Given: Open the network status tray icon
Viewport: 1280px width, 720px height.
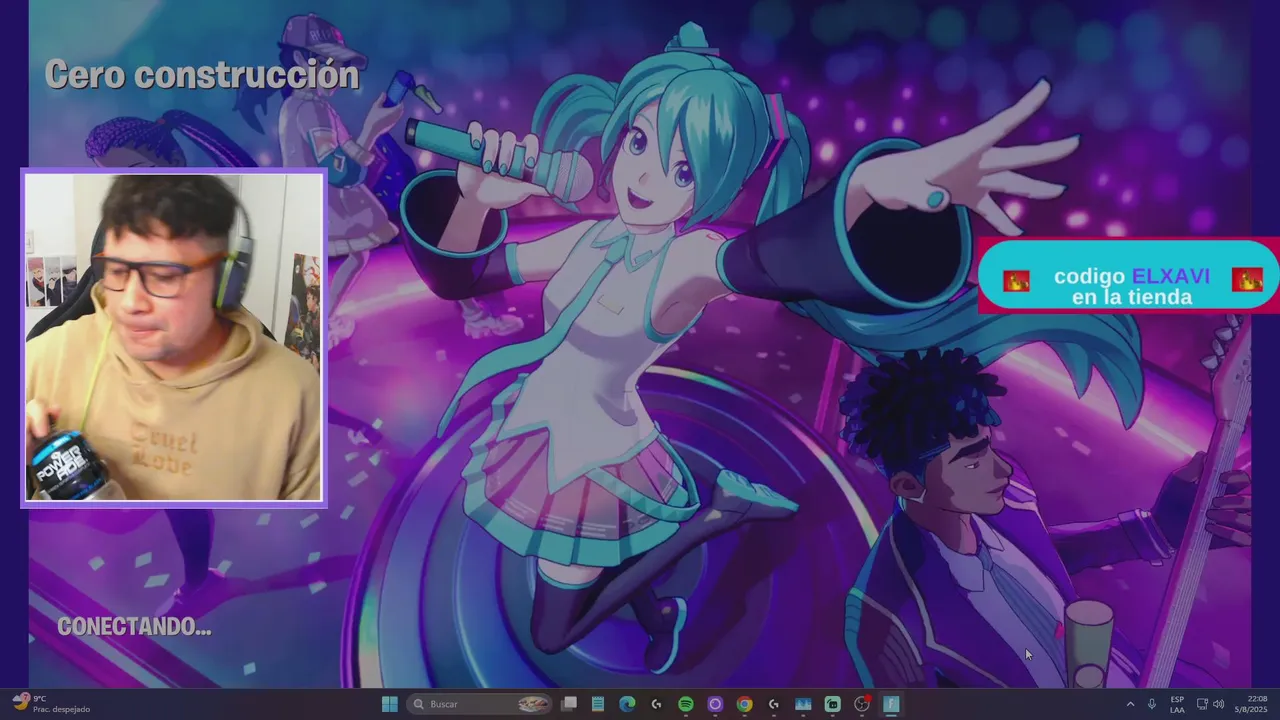Looking at the screenshot, I should 1202,704.
